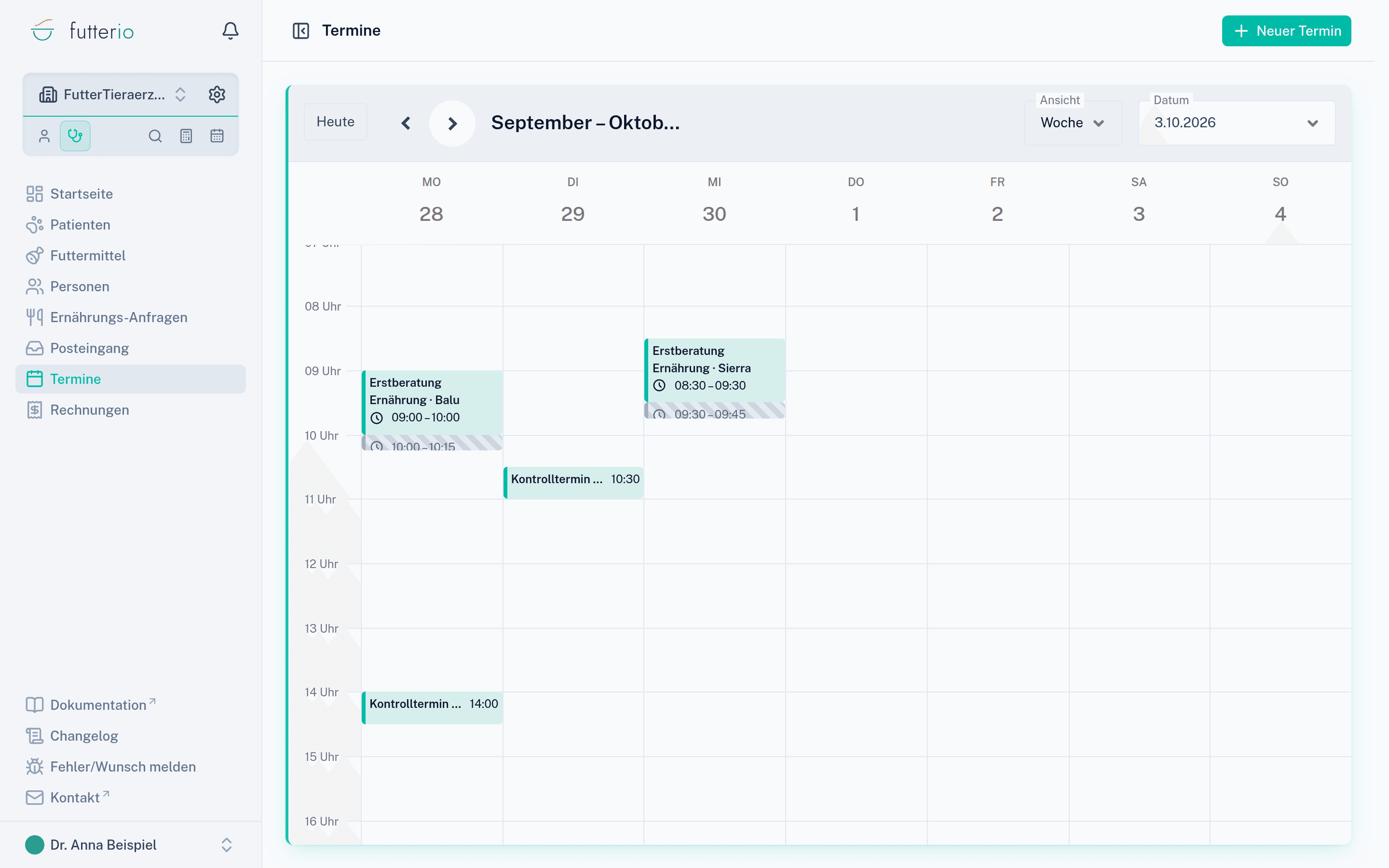Viewport: 1389px width, 868px height.
Task: Expand Dr. Anna Beispiel user menu
Action: click(131, 845)
